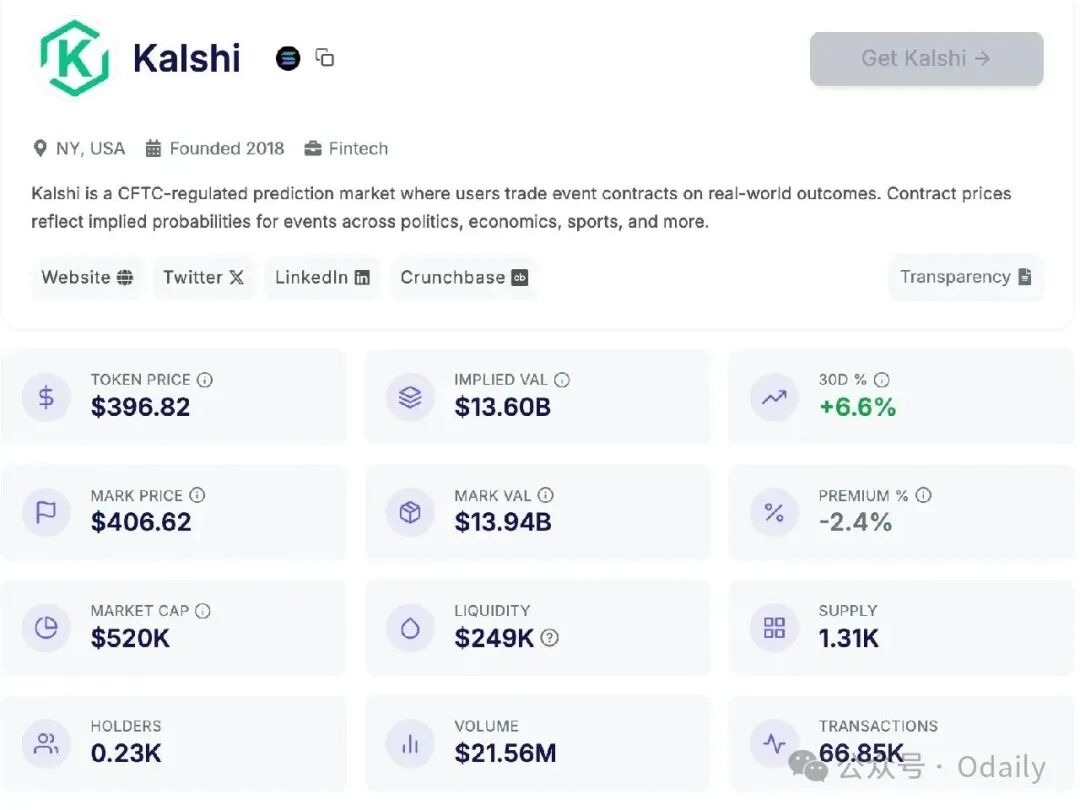This screenshot has width=1080, height=810.
Task: Open the Twitter X profile link
Action: click(204, 277)
